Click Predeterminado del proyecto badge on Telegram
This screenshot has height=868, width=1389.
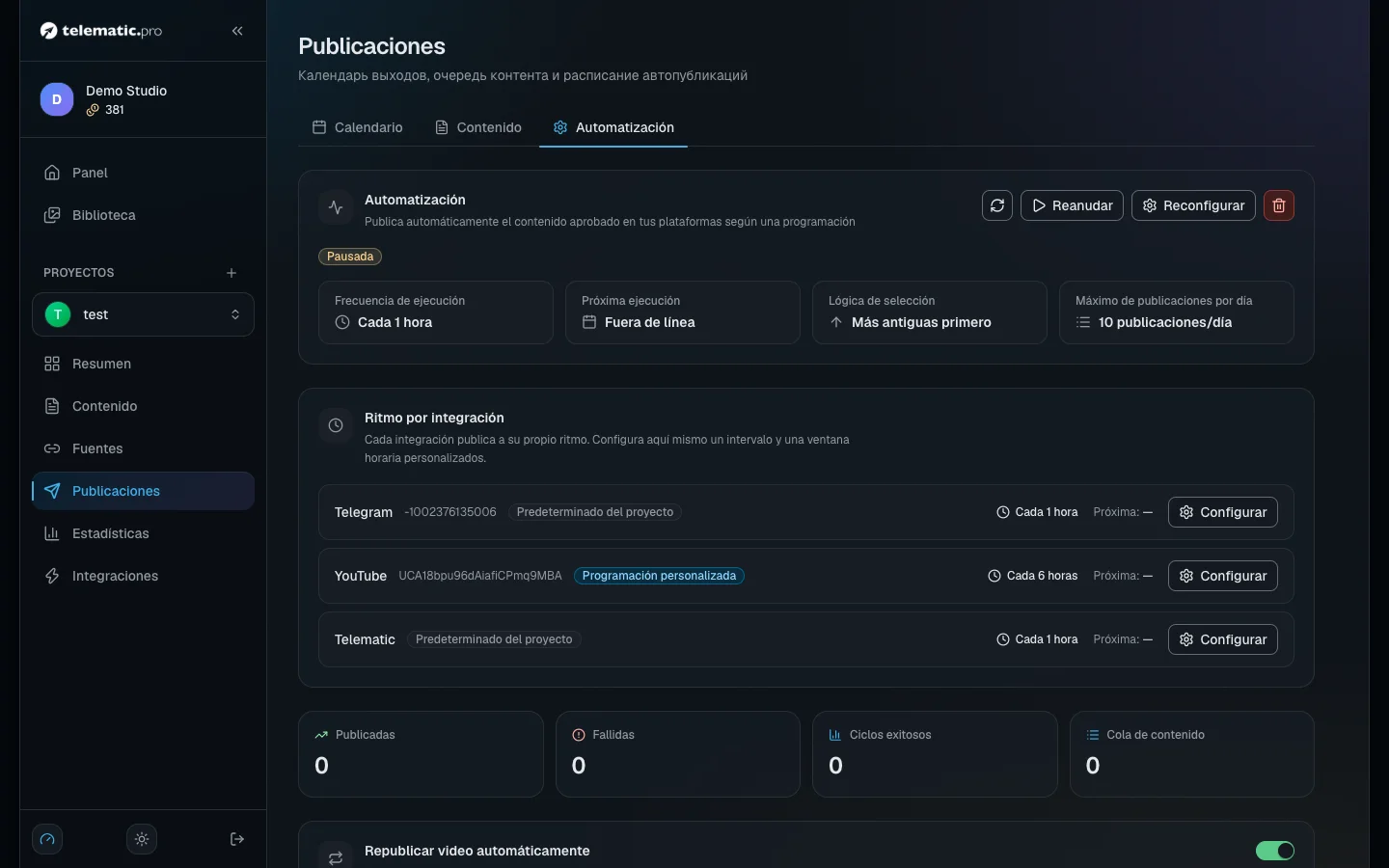coord(595,512)
